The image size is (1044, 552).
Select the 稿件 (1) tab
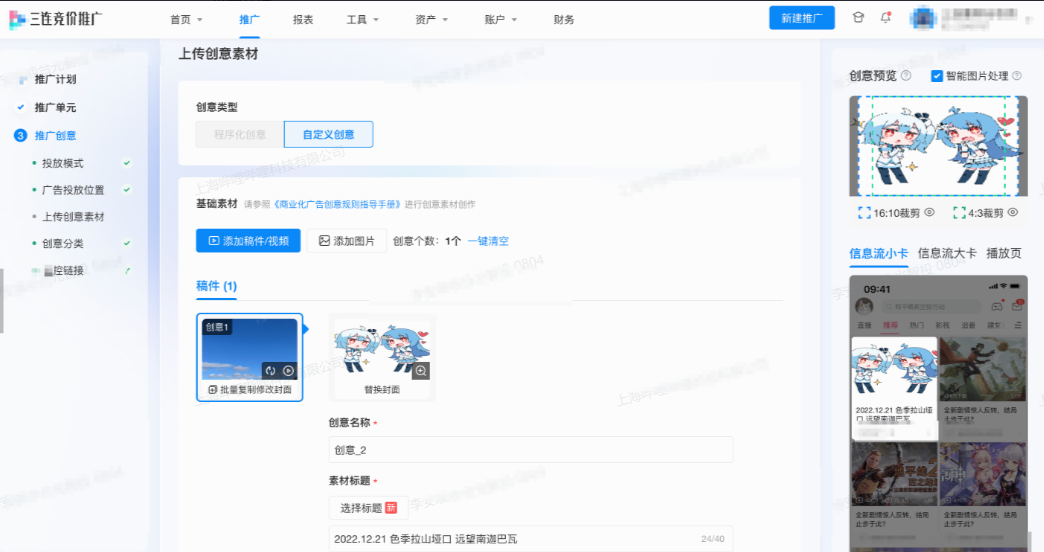tap(216, 286)
